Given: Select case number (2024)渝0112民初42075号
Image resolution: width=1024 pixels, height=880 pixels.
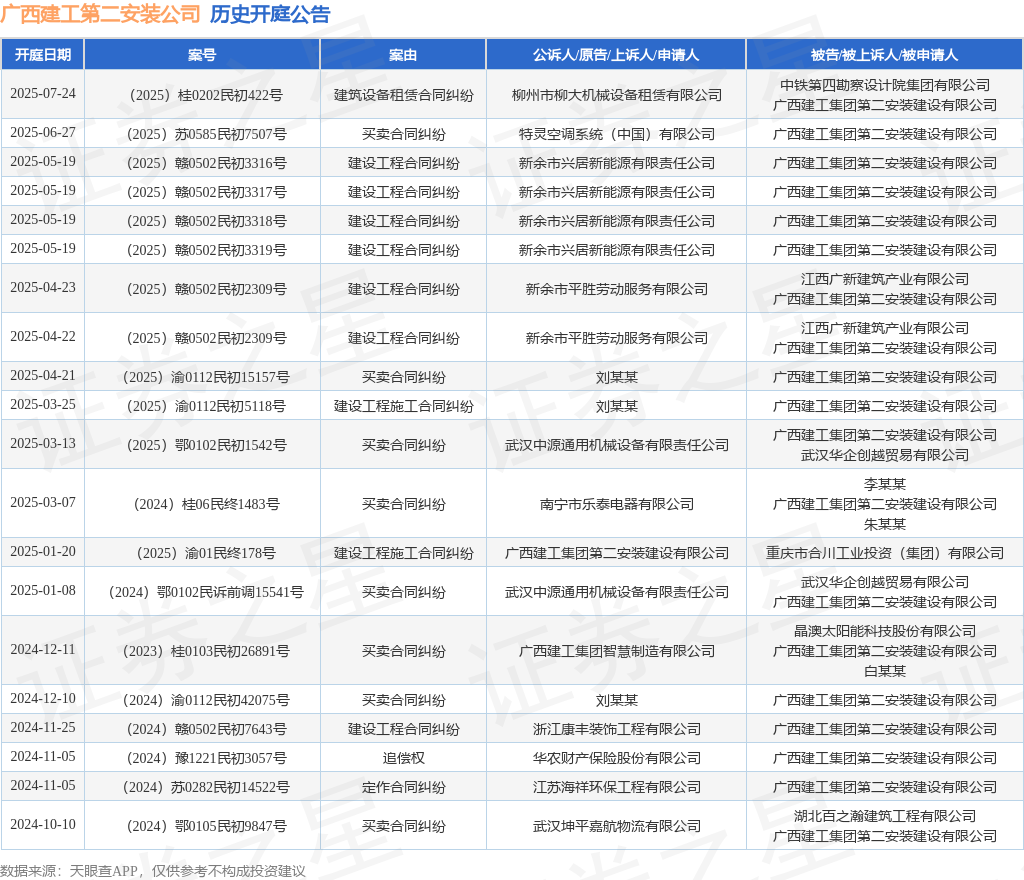Looking at the screenshot, I should pos(206,700).
